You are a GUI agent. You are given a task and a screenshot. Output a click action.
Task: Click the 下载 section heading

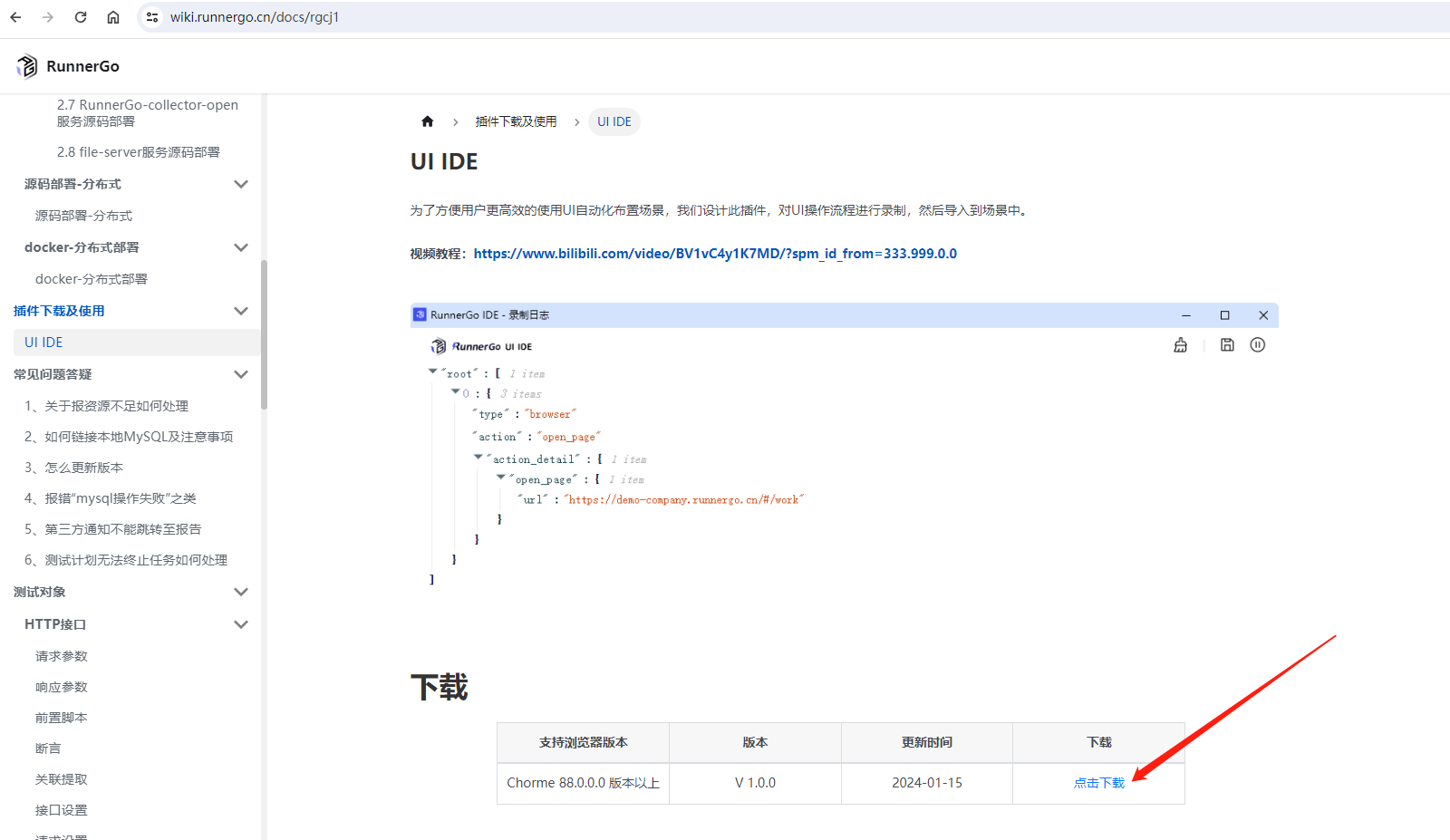tap(440, 687)
